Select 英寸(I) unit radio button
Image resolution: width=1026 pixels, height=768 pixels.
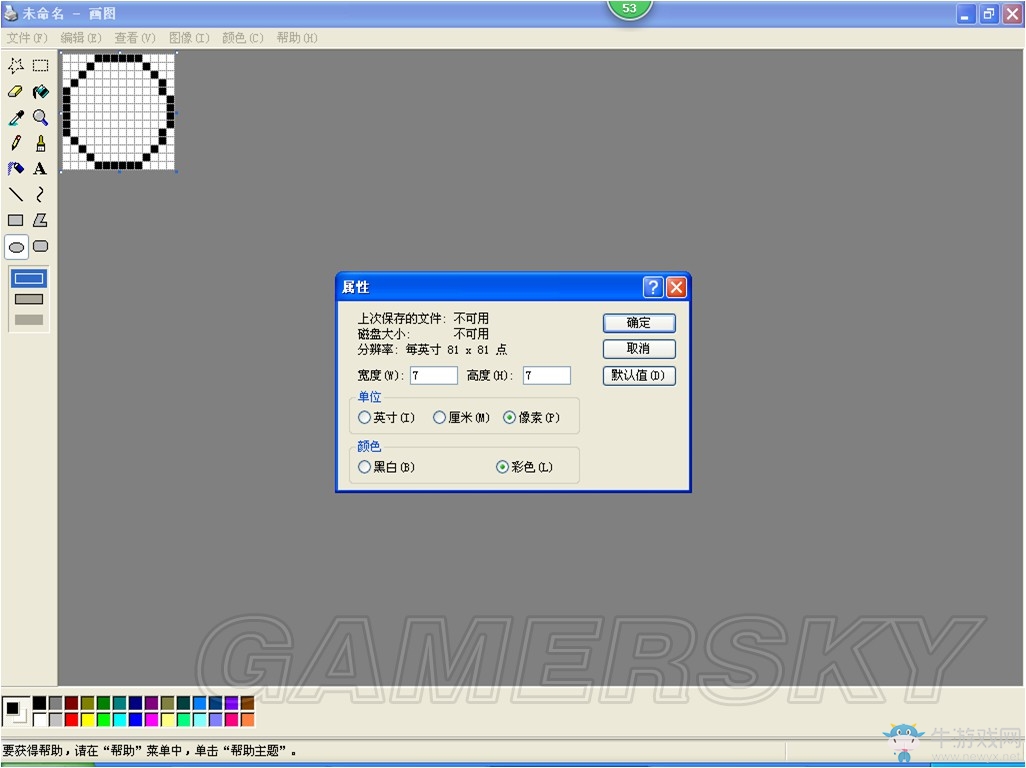(x=387, y=417)
